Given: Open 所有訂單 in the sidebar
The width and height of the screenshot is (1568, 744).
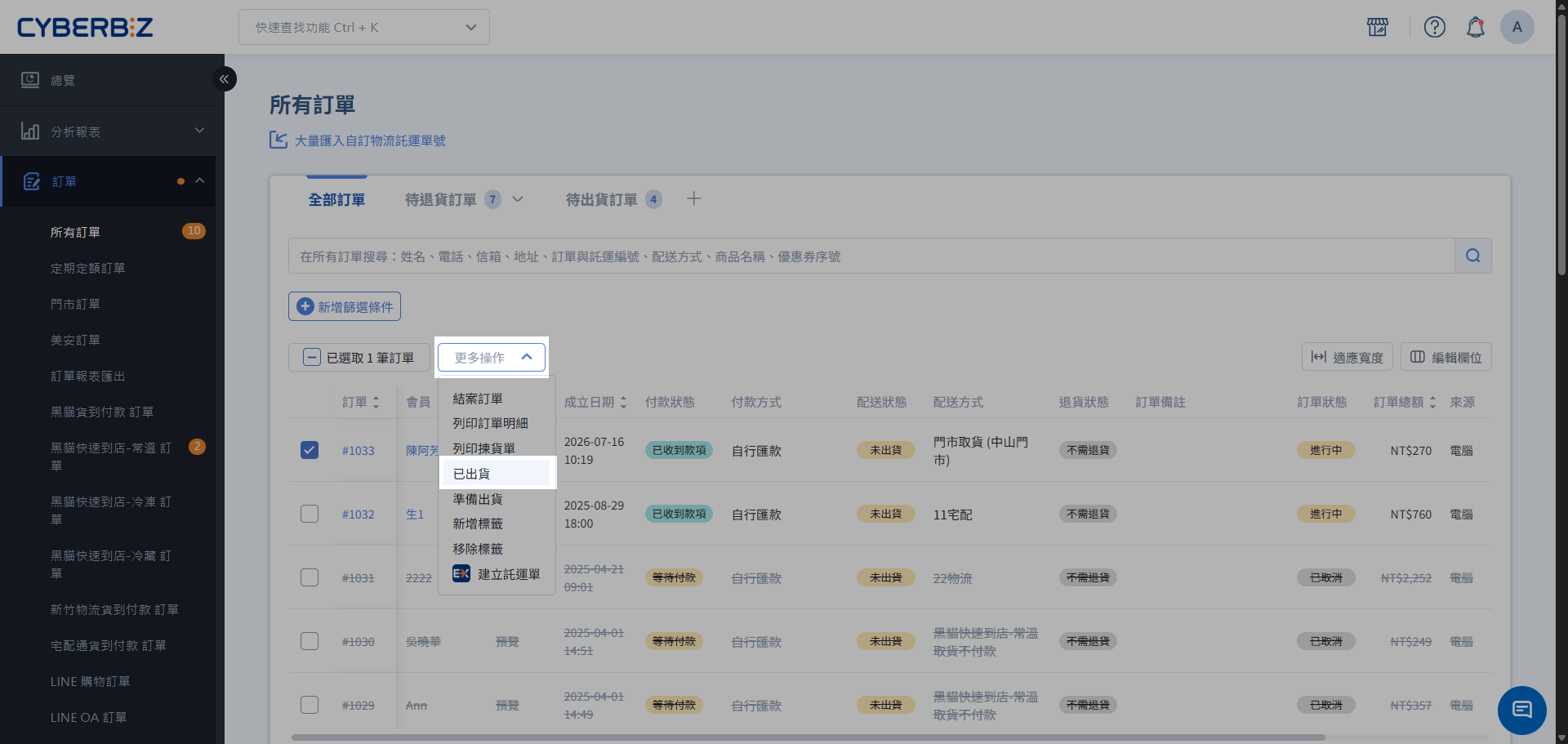Looking at the screenshot, I should tap(75, 232).
